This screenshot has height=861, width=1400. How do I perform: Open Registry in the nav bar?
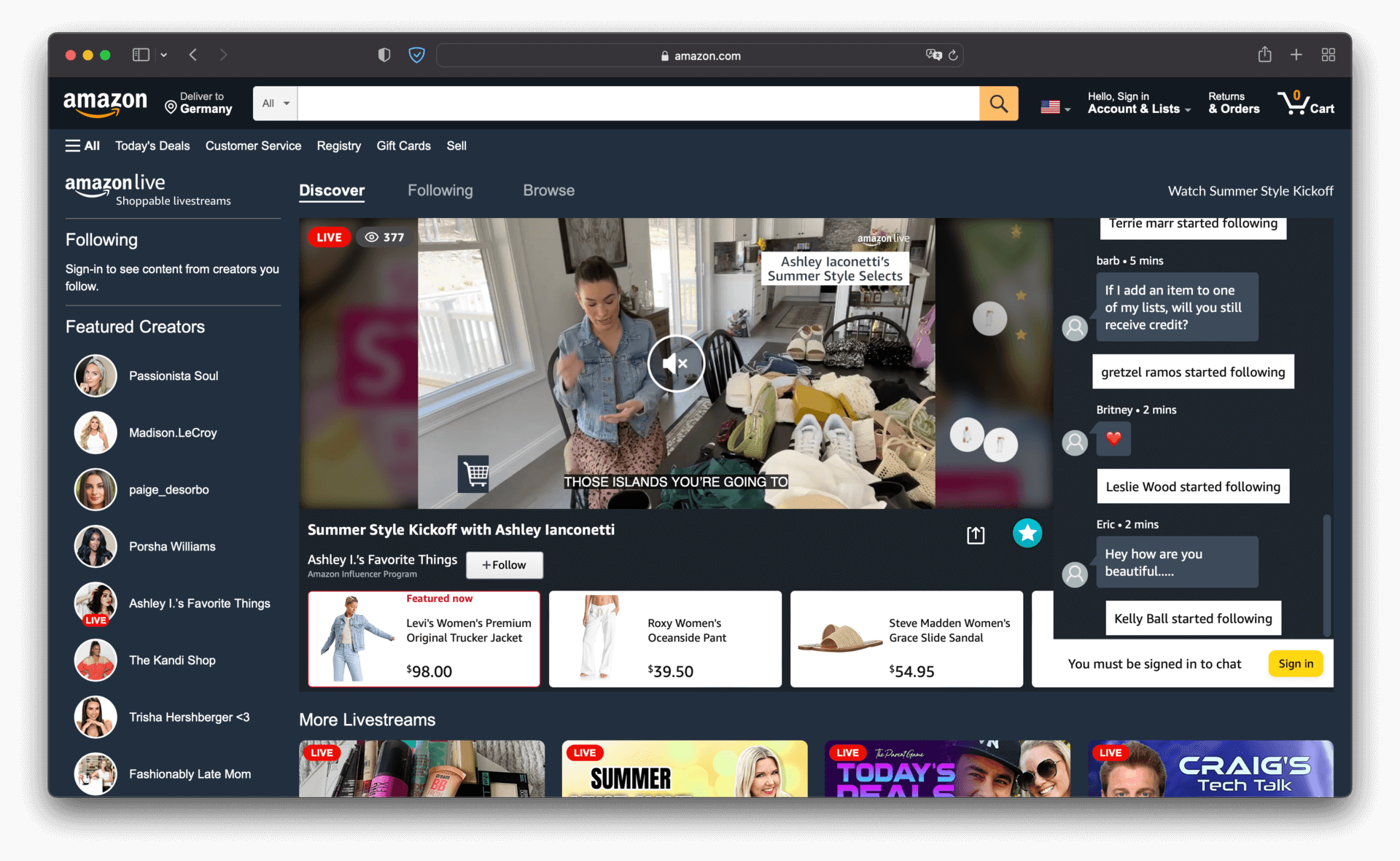click(339, 146)
